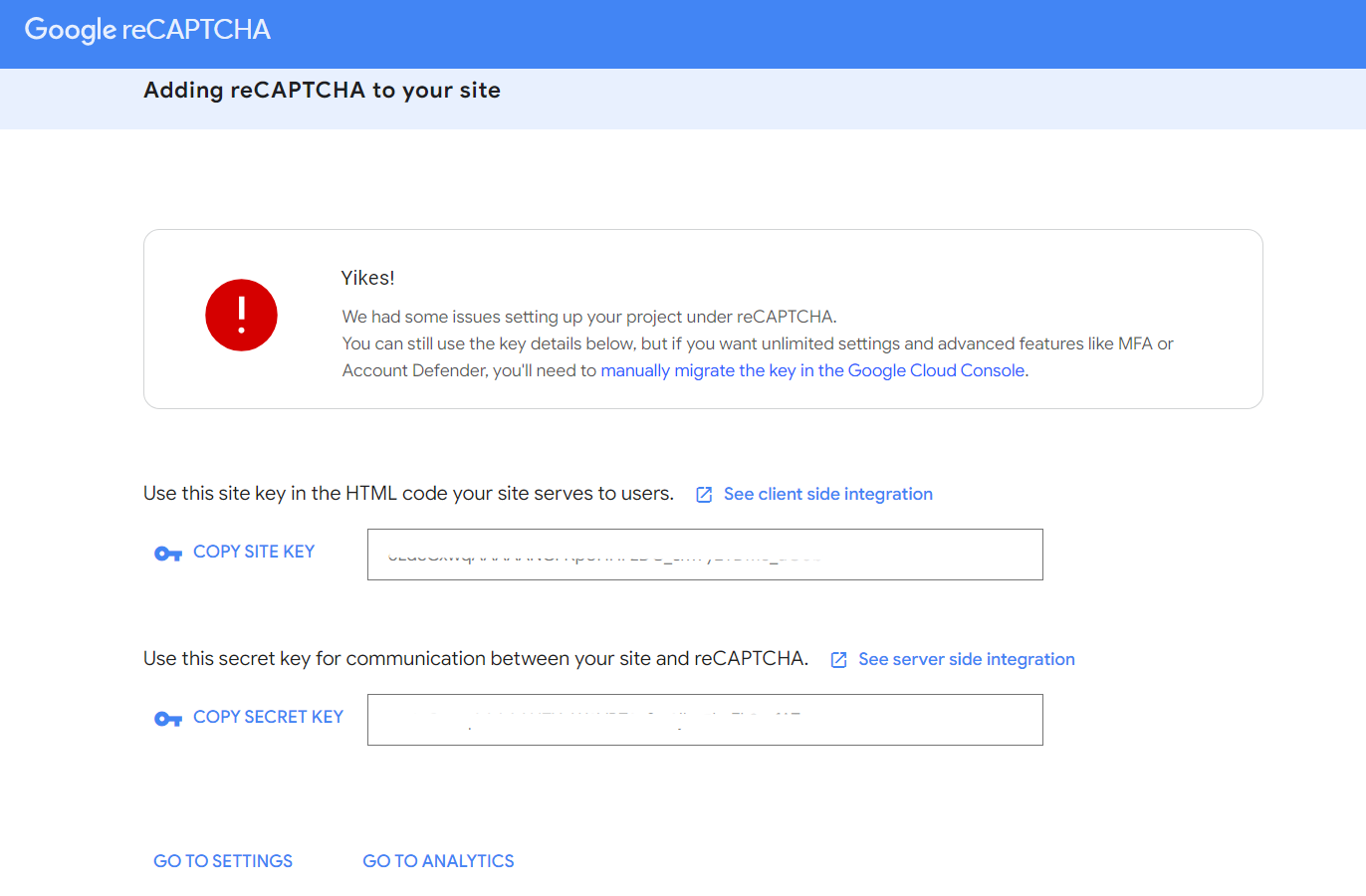
Task: Click the key icon beside COPY SITE KEY
Action: point(168,554)
